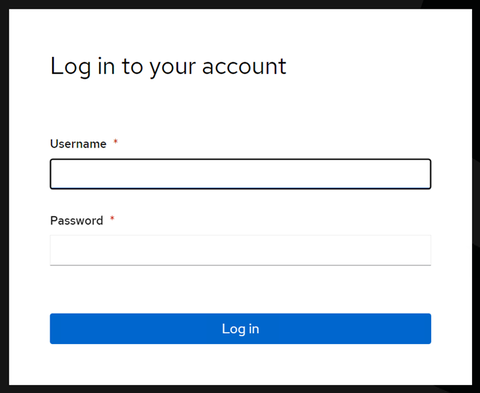The width and height of the screenshot is (480, 393).
Task: Click the right end of the Password field
Action: click(x=423, y=250)
